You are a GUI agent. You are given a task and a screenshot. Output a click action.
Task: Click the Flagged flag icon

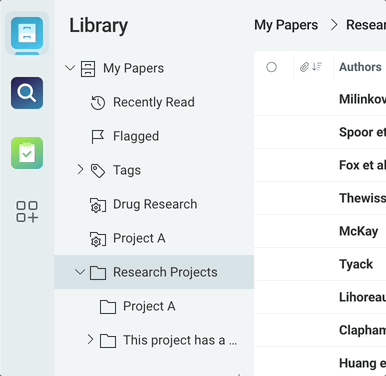(x=98, y=137)
